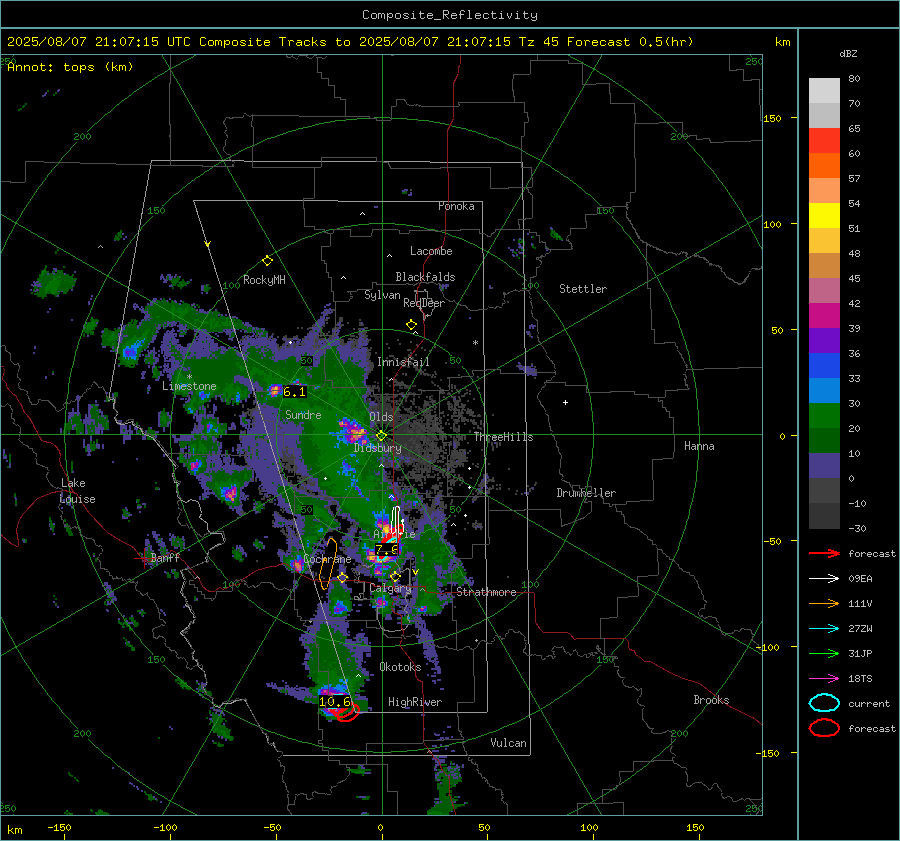
Task: Click the ThreeHills city label
Action: coord(503,437)
